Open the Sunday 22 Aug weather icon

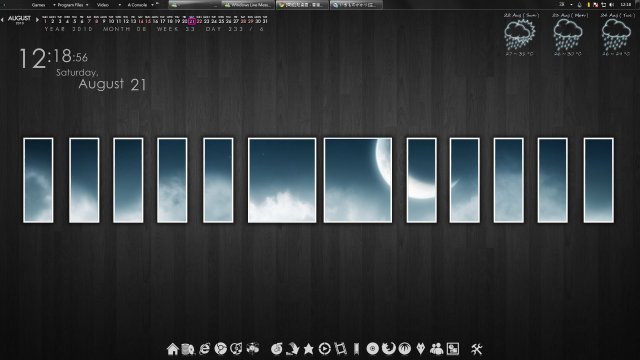pos(519,35)
